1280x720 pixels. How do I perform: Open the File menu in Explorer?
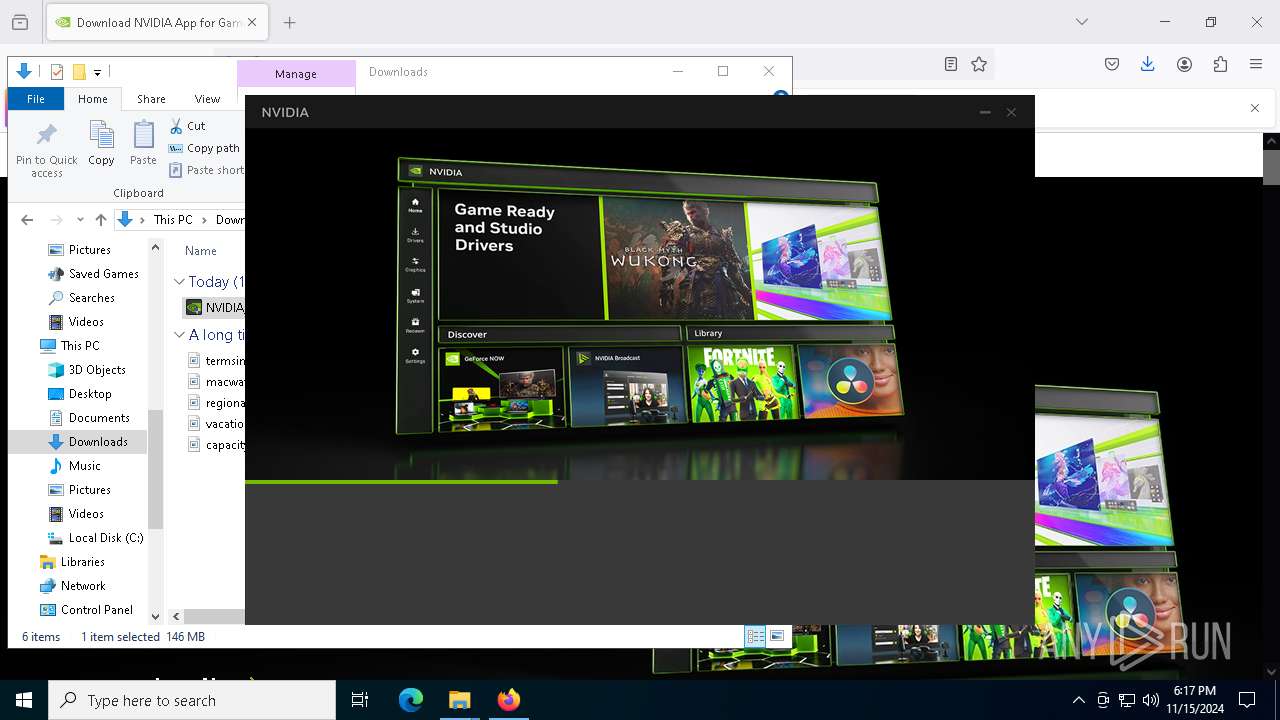[x=36, y=99]
